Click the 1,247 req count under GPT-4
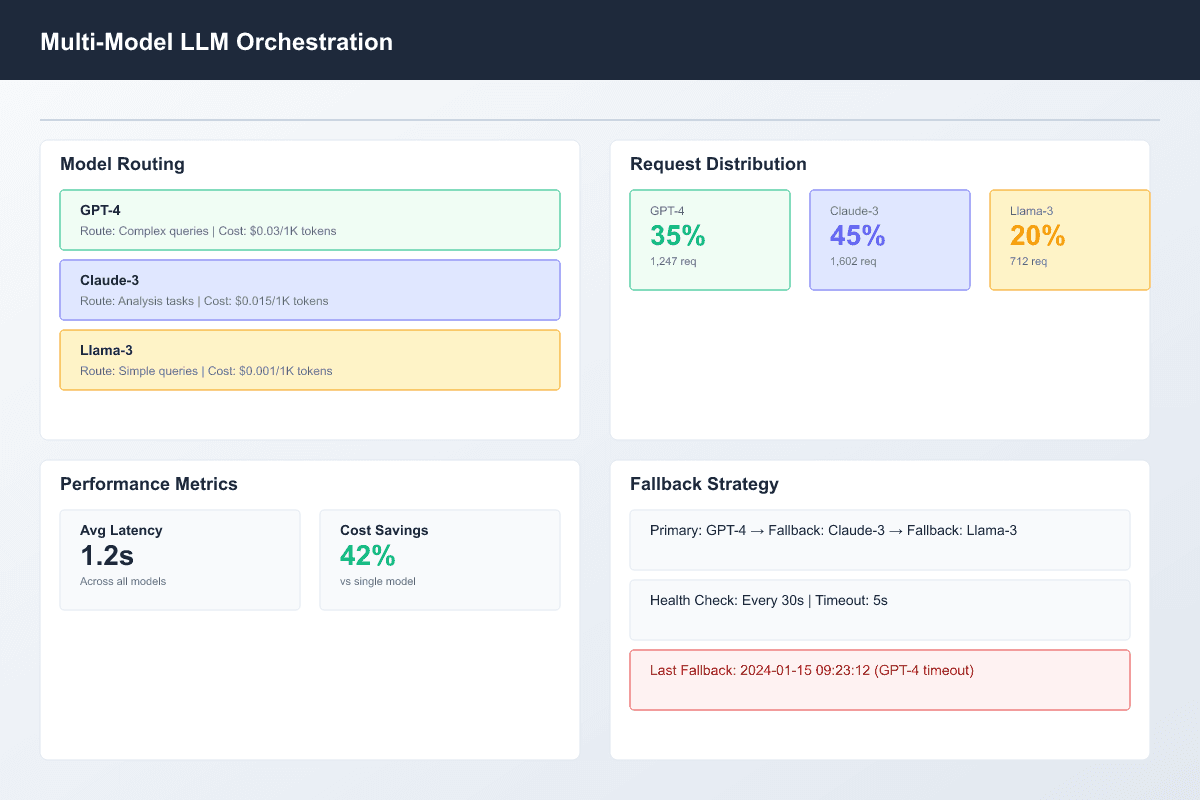Image resolution: width=1200 pixels, height=800 pixels. pos(673,261)
